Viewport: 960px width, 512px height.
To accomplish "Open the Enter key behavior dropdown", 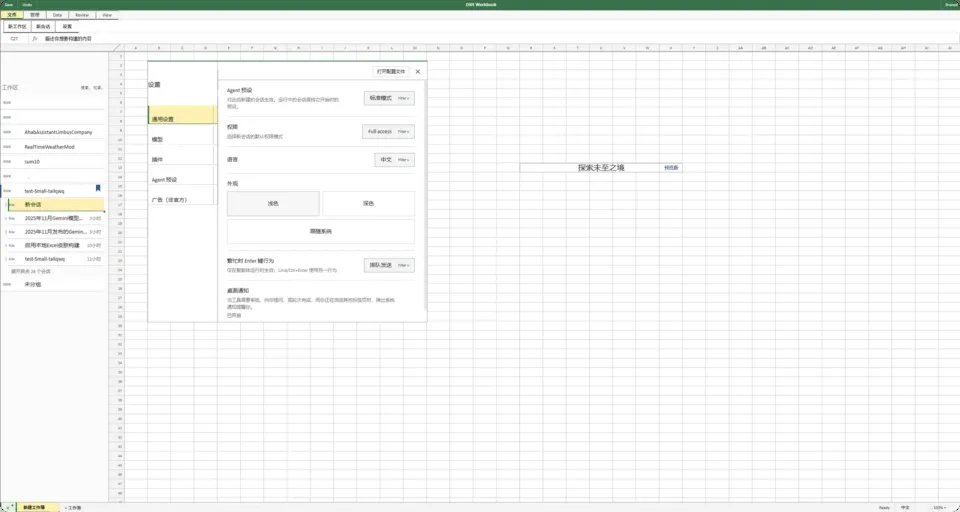I will coord(389,265).
